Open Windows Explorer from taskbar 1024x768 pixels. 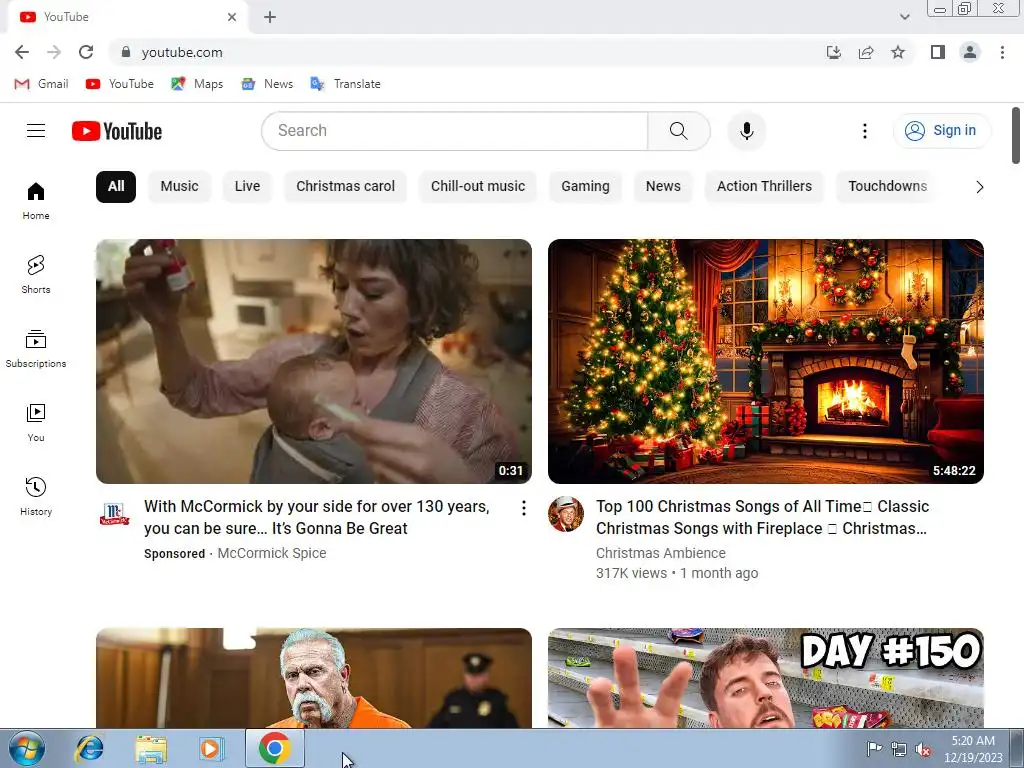pyautogui.click(x=151, y=749)
